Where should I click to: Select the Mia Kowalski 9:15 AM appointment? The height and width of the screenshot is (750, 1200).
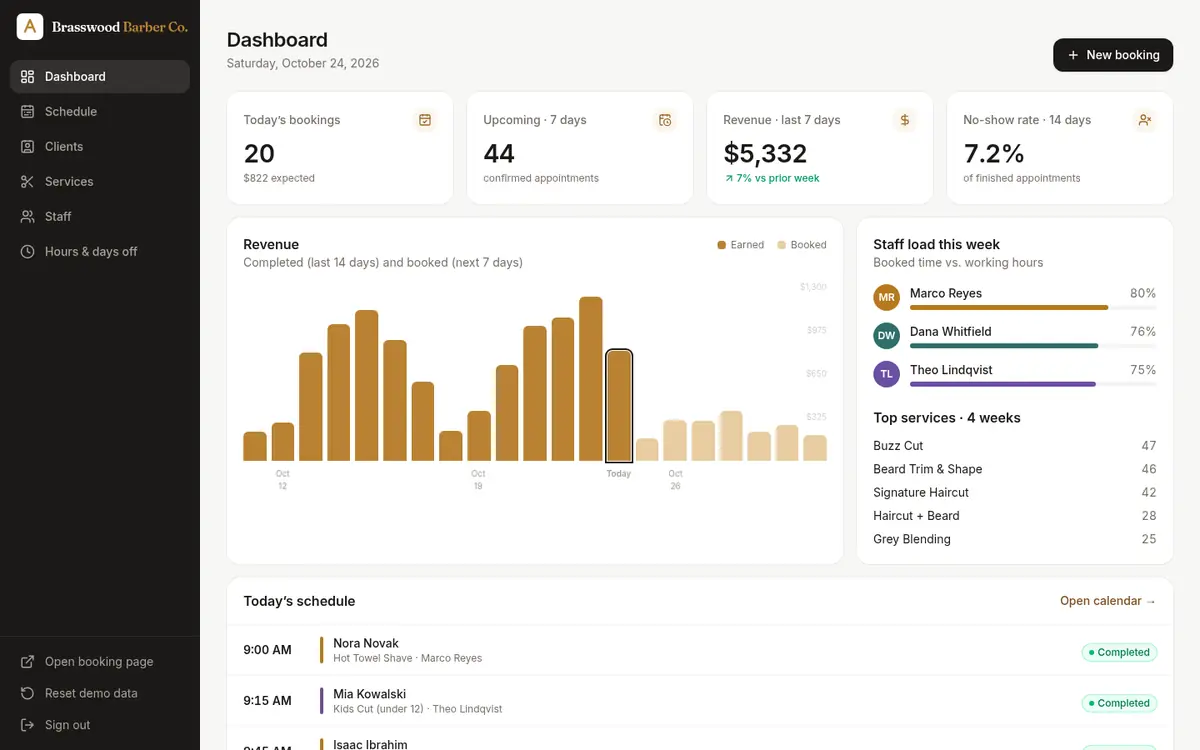pos(700,701)
